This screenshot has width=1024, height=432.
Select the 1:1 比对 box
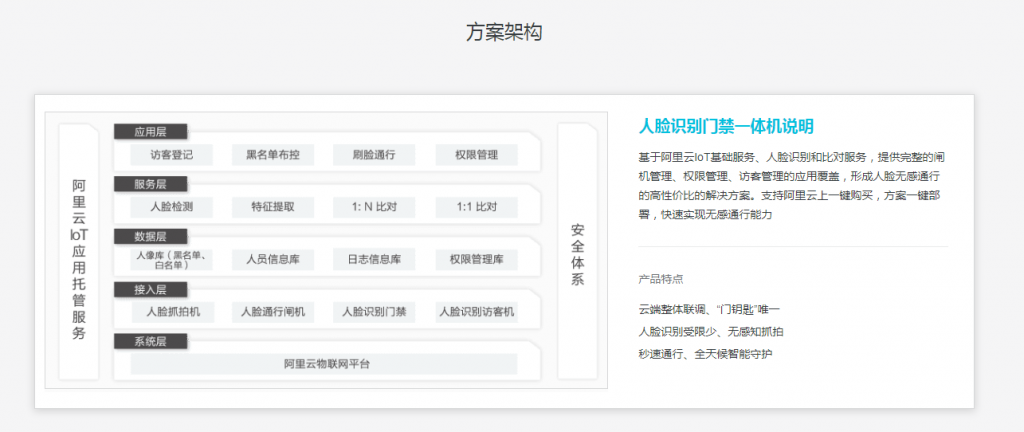[x=476, y=207]
